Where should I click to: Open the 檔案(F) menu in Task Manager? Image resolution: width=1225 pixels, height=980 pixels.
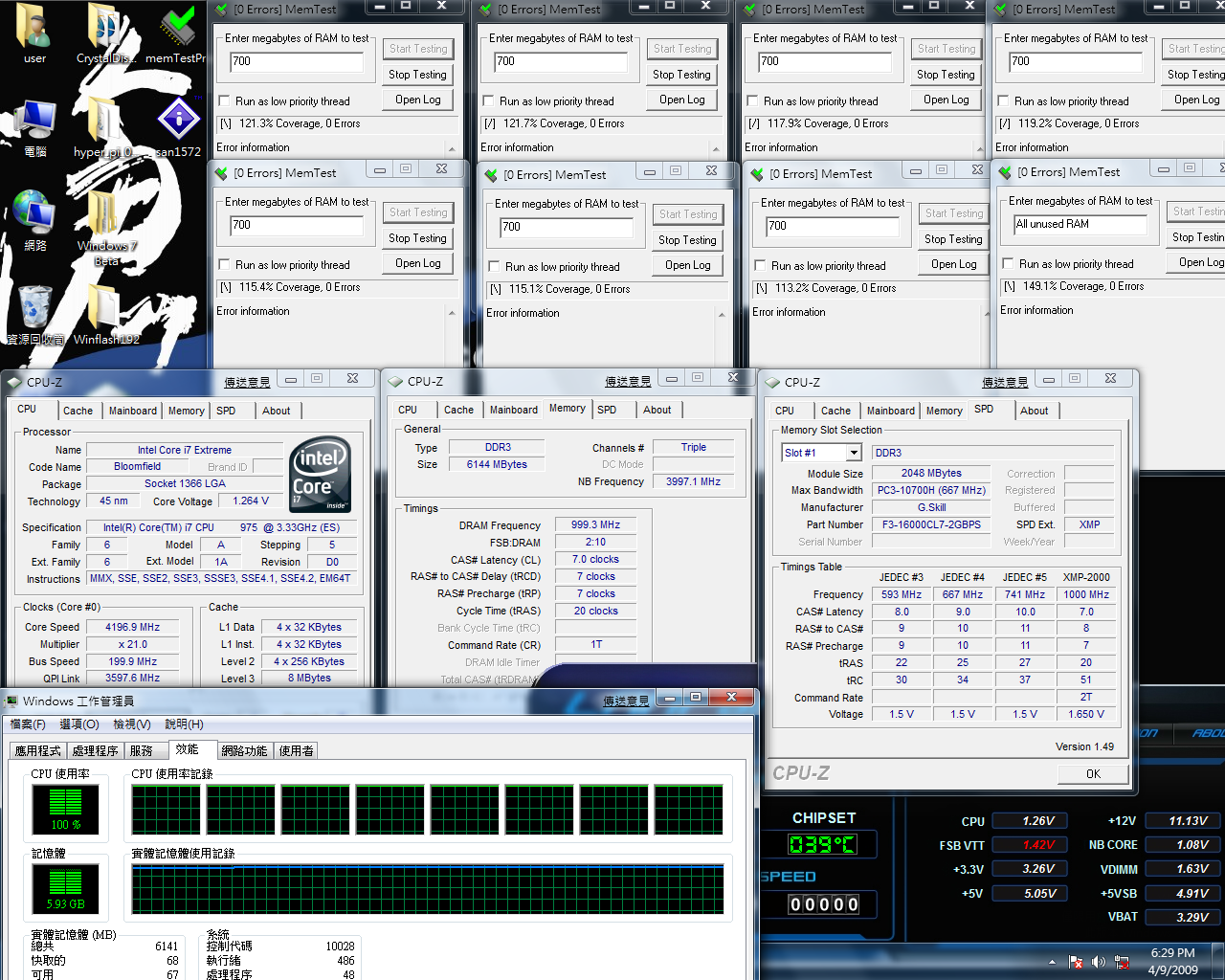(28, 724)
